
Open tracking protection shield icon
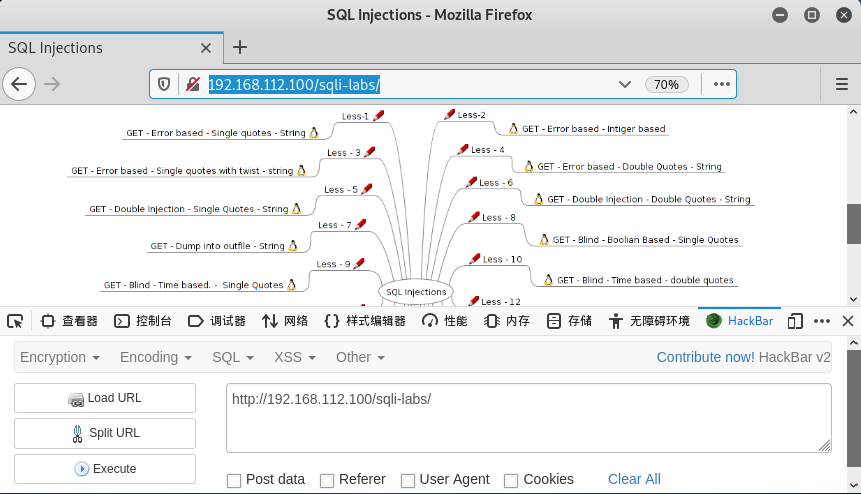coord(164,84)
